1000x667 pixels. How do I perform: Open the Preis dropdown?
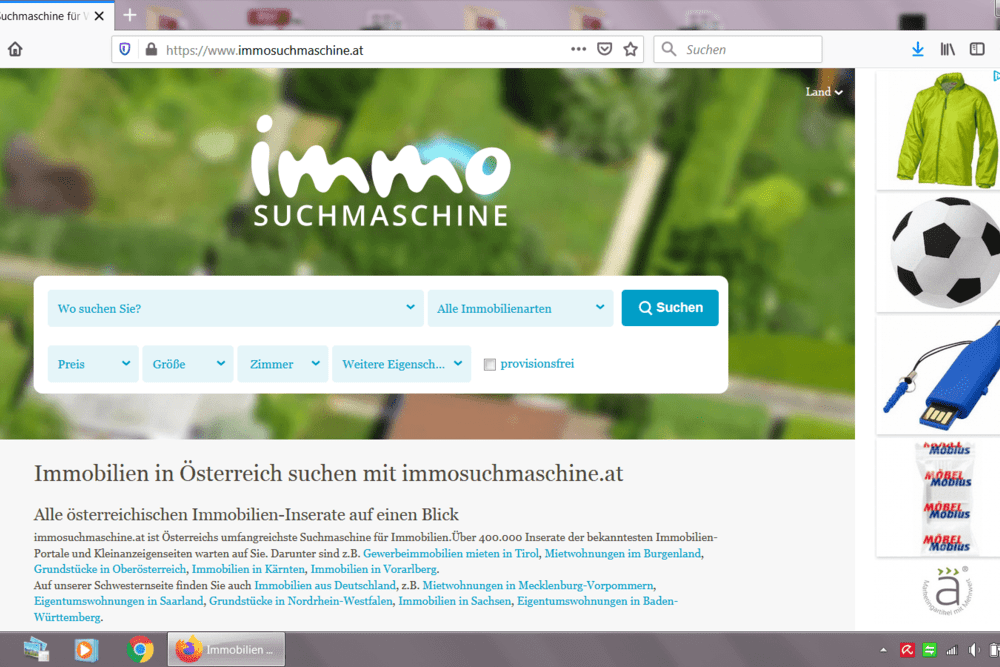coord(93,364)
